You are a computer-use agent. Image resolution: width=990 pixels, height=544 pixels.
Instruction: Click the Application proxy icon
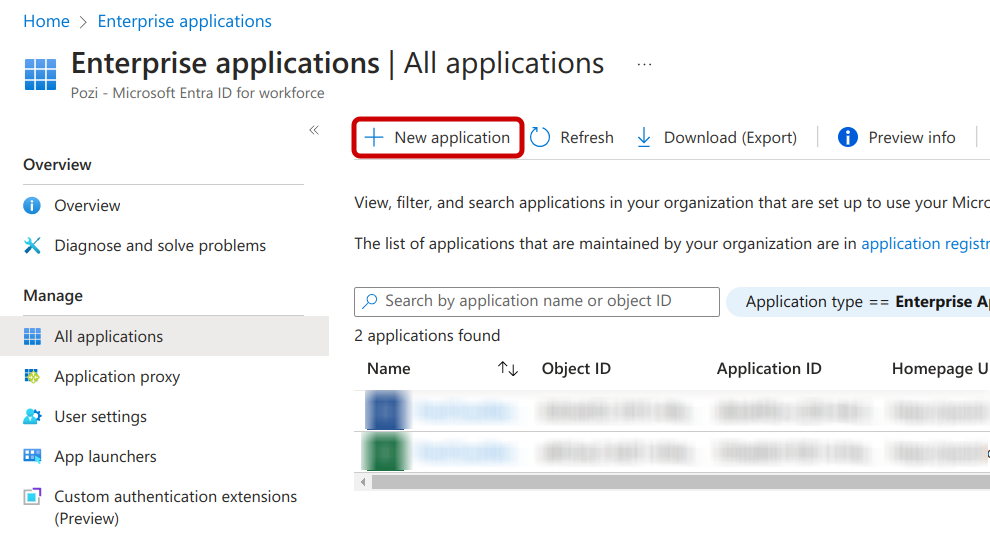pyautogui.click(x=33, y=376)
